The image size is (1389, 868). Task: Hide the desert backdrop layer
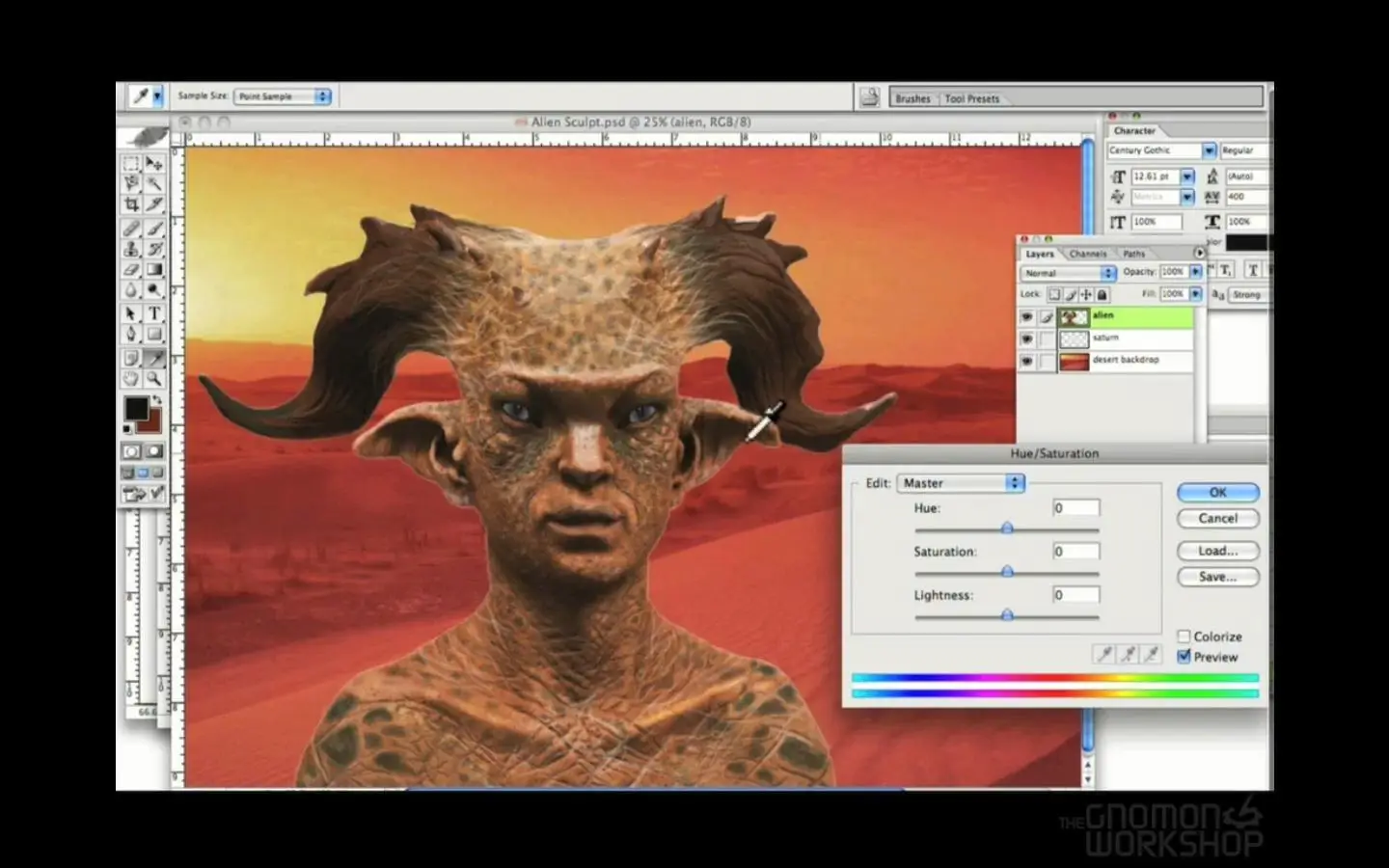[1026, 361]
